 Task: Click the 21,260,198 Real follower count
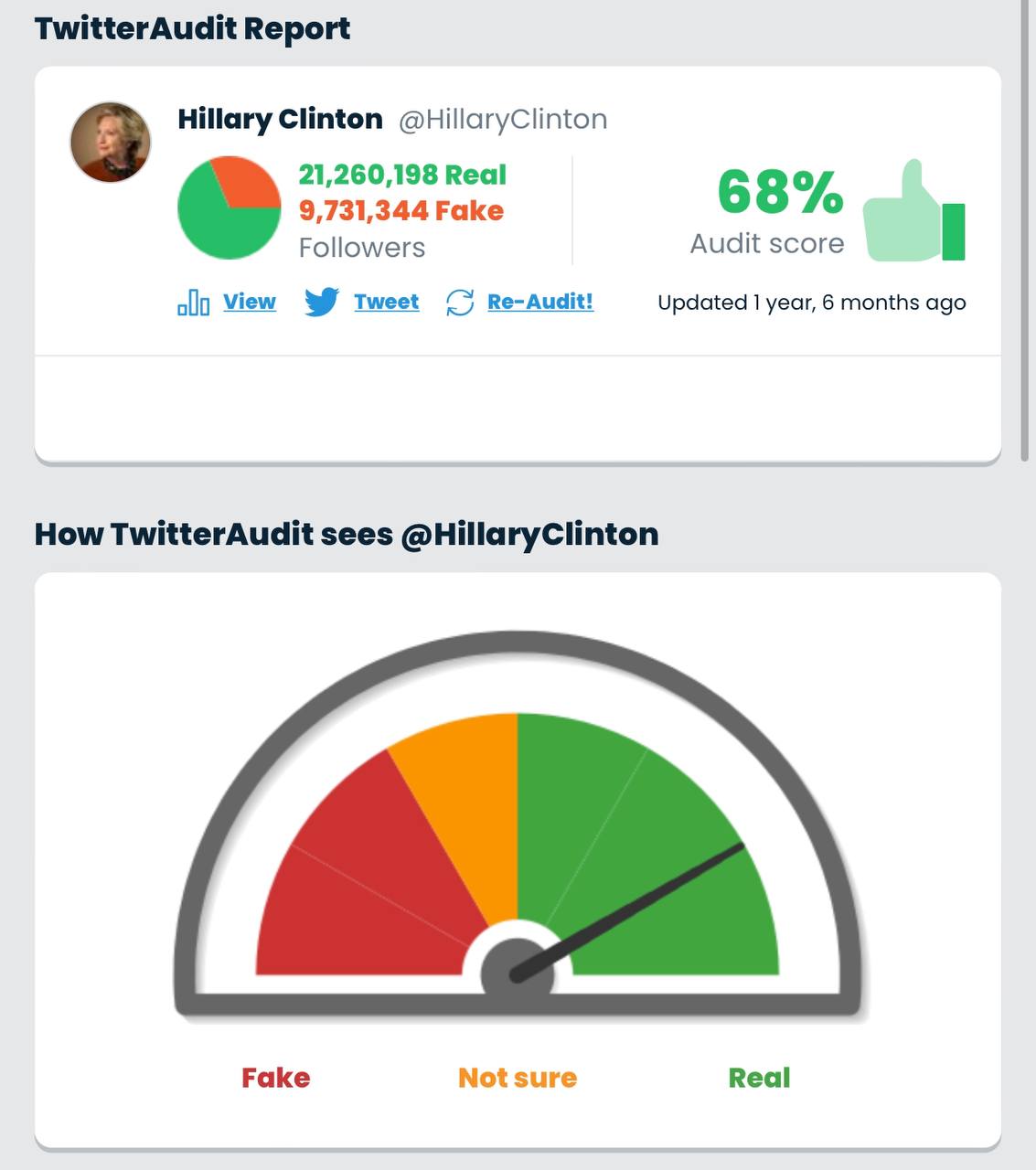(x=402, y=175)
